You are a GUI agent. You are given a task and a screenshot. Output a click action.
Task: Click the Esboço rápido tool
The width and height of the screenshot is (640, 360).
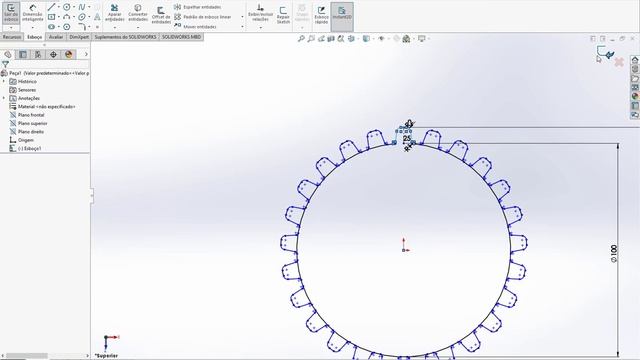tap(321, 15)
